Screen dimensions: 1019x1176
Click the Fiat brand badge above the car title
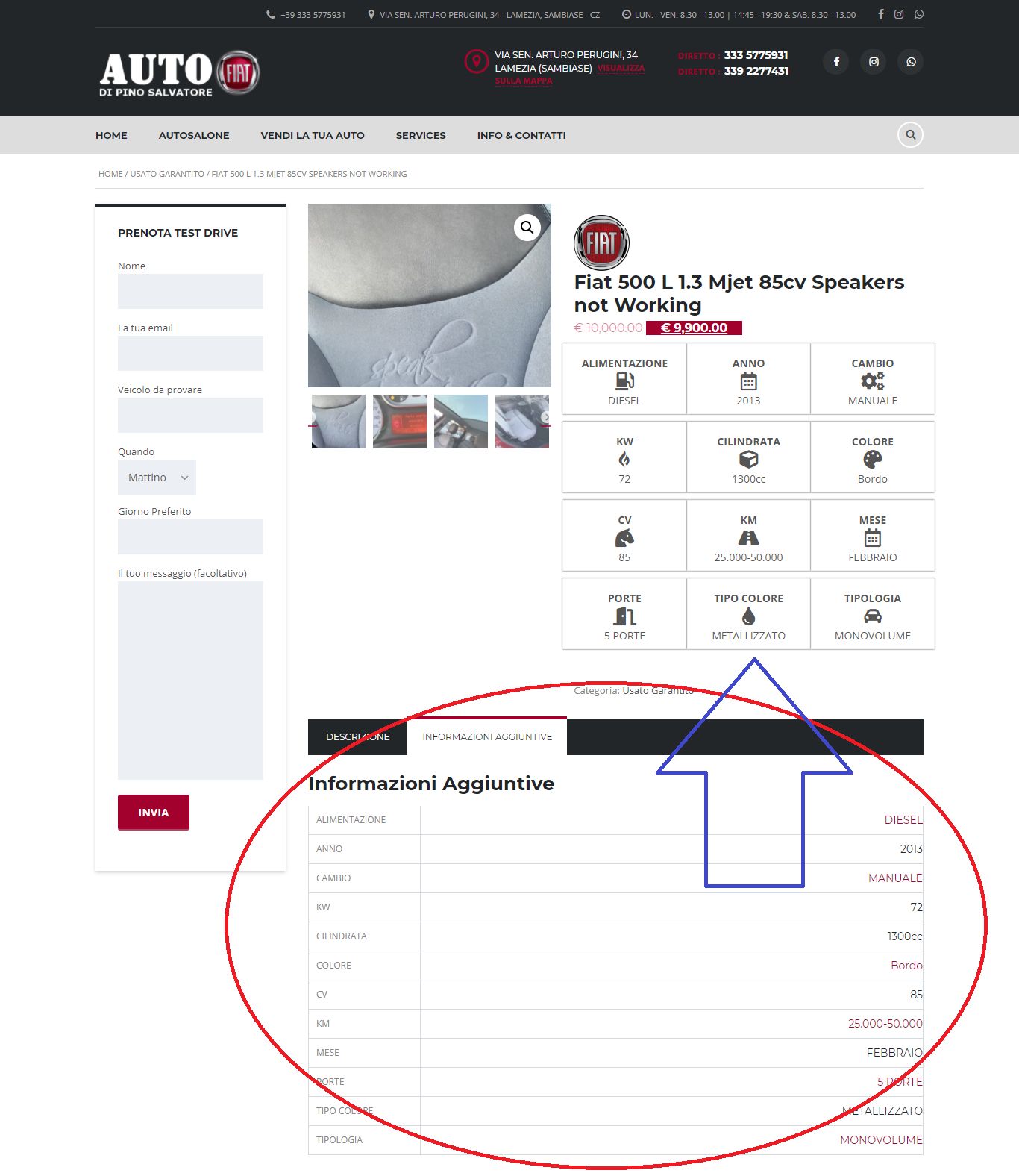click(601, 243)
